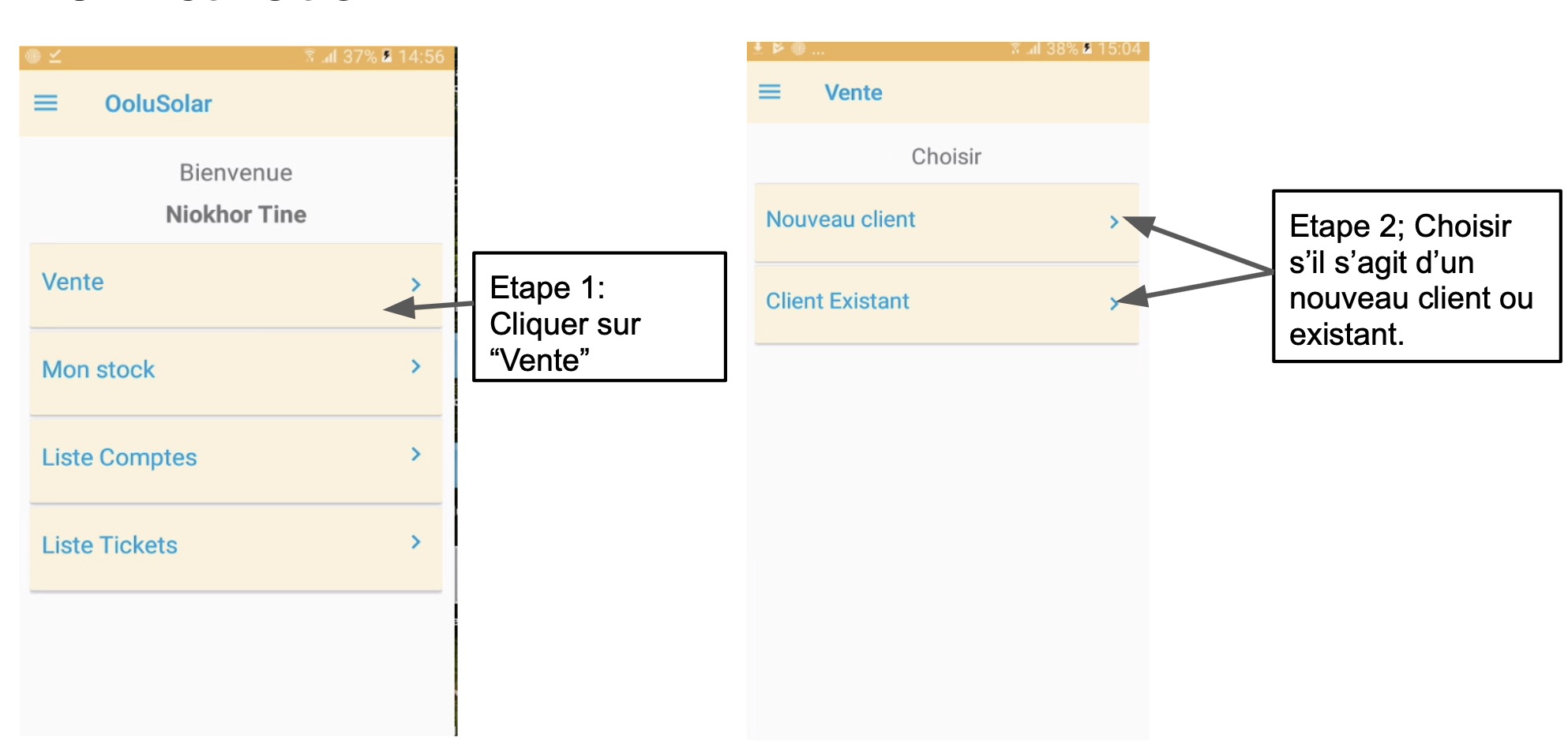Click the Mon stock chevron arrow
The image size is (1568, 745).
(x=416, y=366)
